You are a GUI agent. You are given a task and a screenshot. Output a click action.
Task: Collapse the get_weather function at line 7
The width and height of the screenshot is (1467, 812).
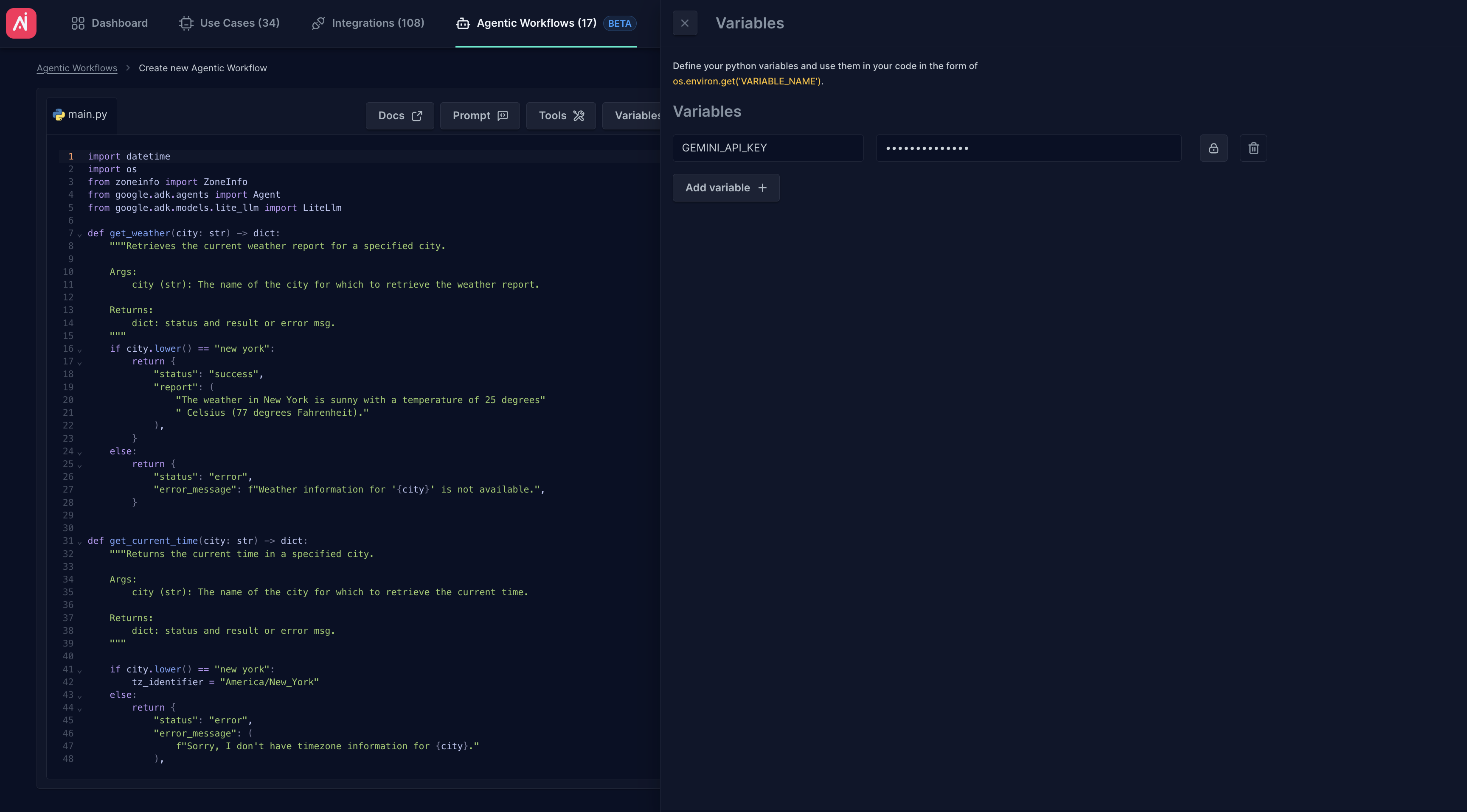click(x=80, y=235)
